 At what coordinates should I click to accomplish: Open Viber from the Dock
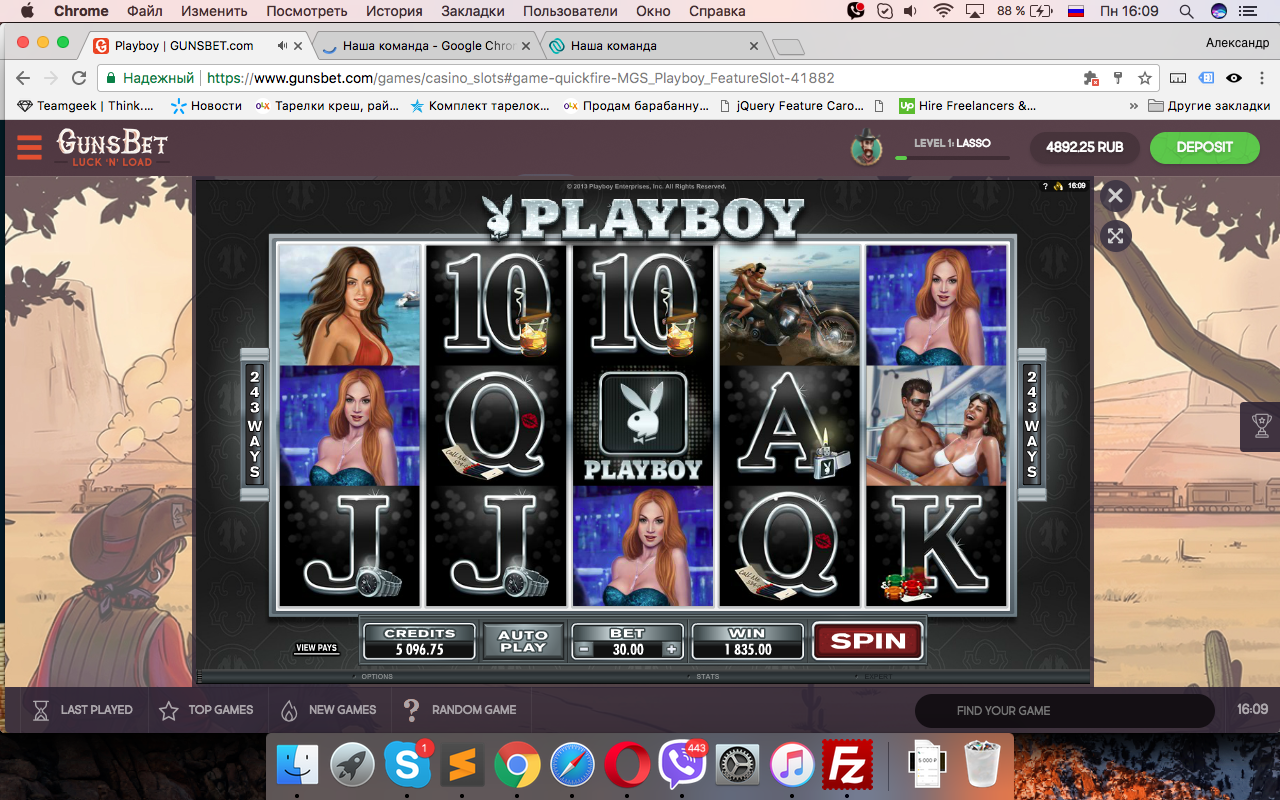(x=682, y=766)
